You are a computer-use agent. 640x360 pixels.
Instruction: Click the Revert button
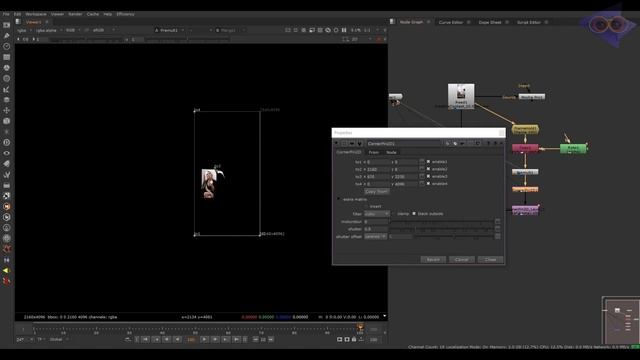pyautogui.click(x=433, y=260)
